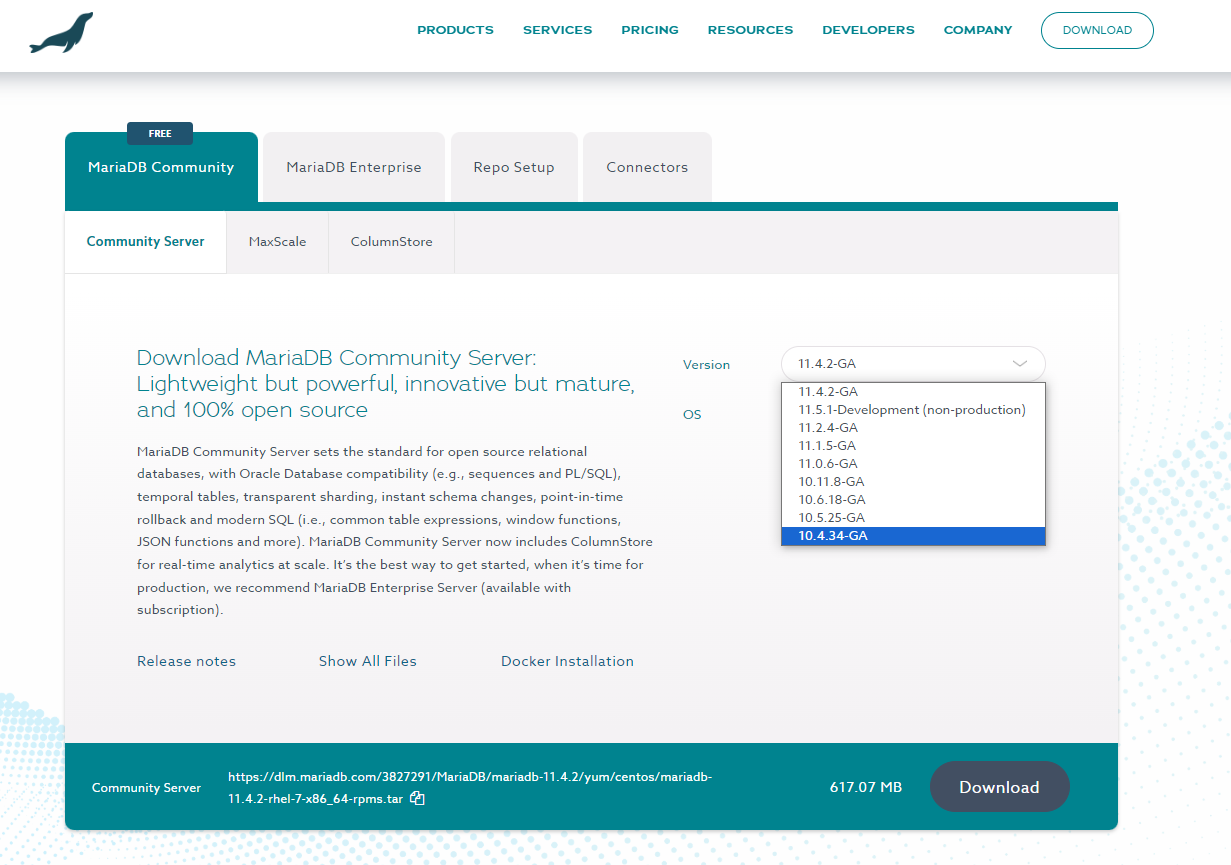The height and width of the screenshot is (865, 1231).
Task: Click the OS label
Action: pos(692,415)
